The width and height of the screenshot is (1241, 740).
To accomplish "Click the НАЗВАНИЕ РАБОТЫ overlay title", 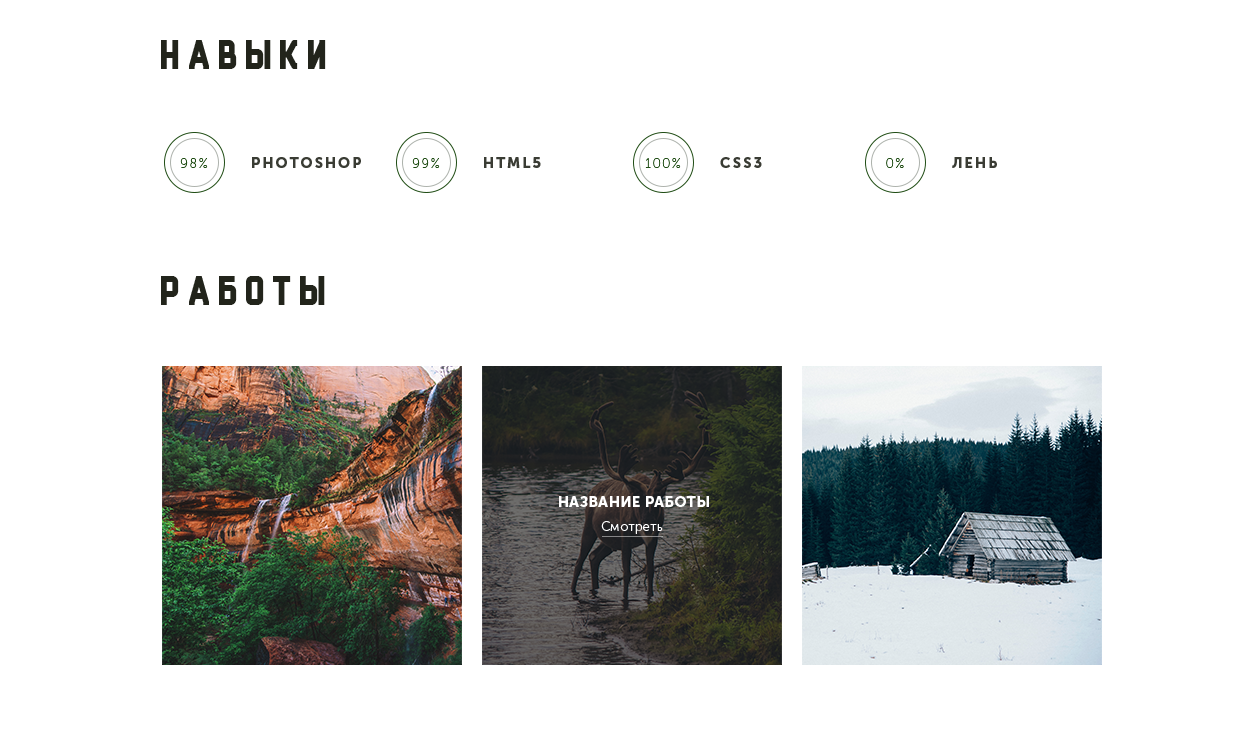I will pyautogui.click(x=634, y=502).
